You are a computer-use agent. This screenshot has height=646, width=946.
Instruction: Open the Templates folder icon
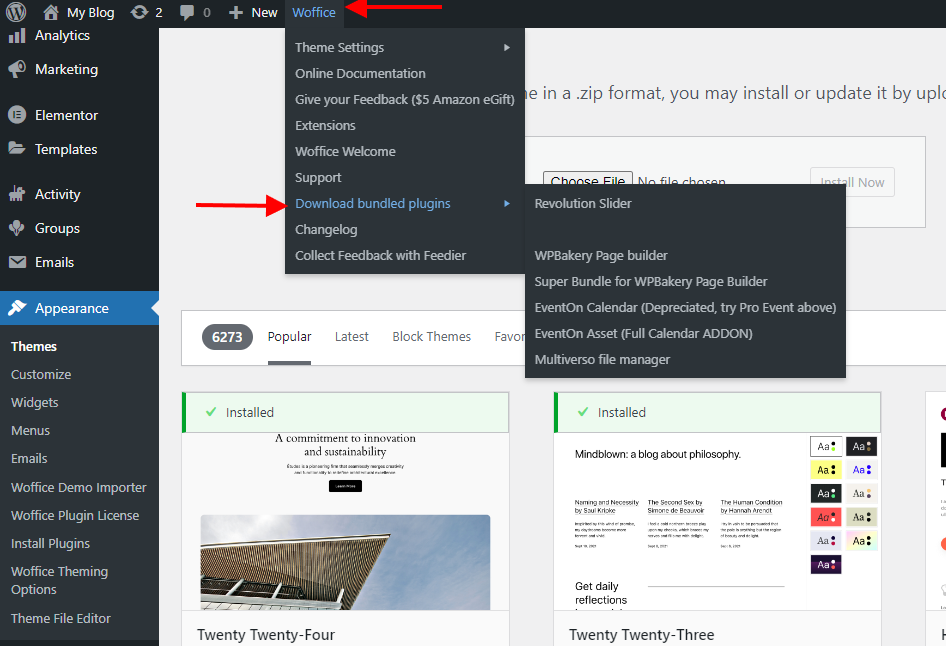17,149
